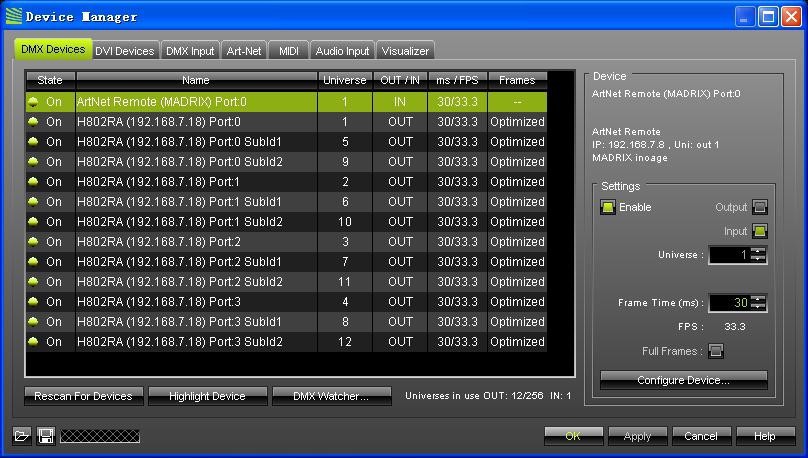Screen dimensions: 808x458
Task: Switch to the DMX Devices tab
Action: [53, 49]
